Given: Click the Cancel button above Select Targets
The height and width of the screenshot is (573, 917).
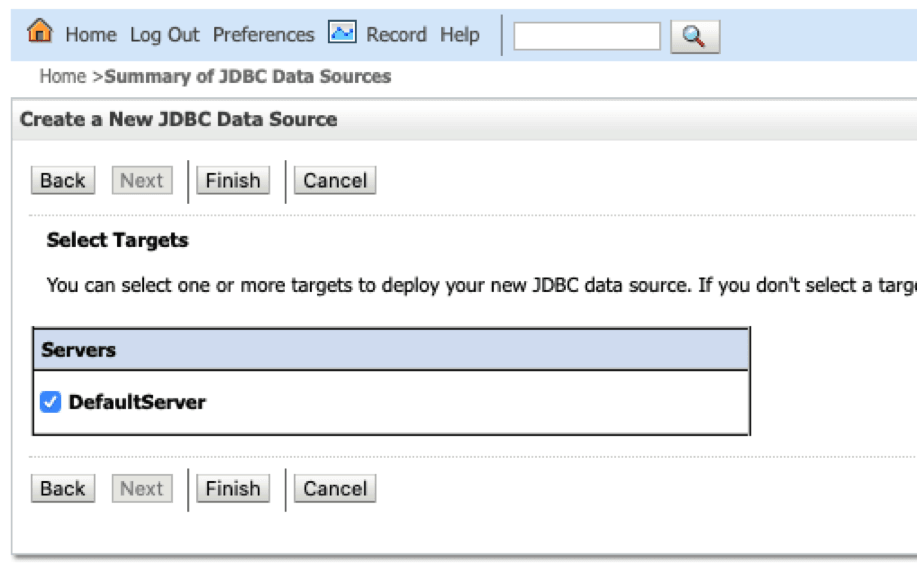Looking at the screenshot, I should click(x=335, y=180).
